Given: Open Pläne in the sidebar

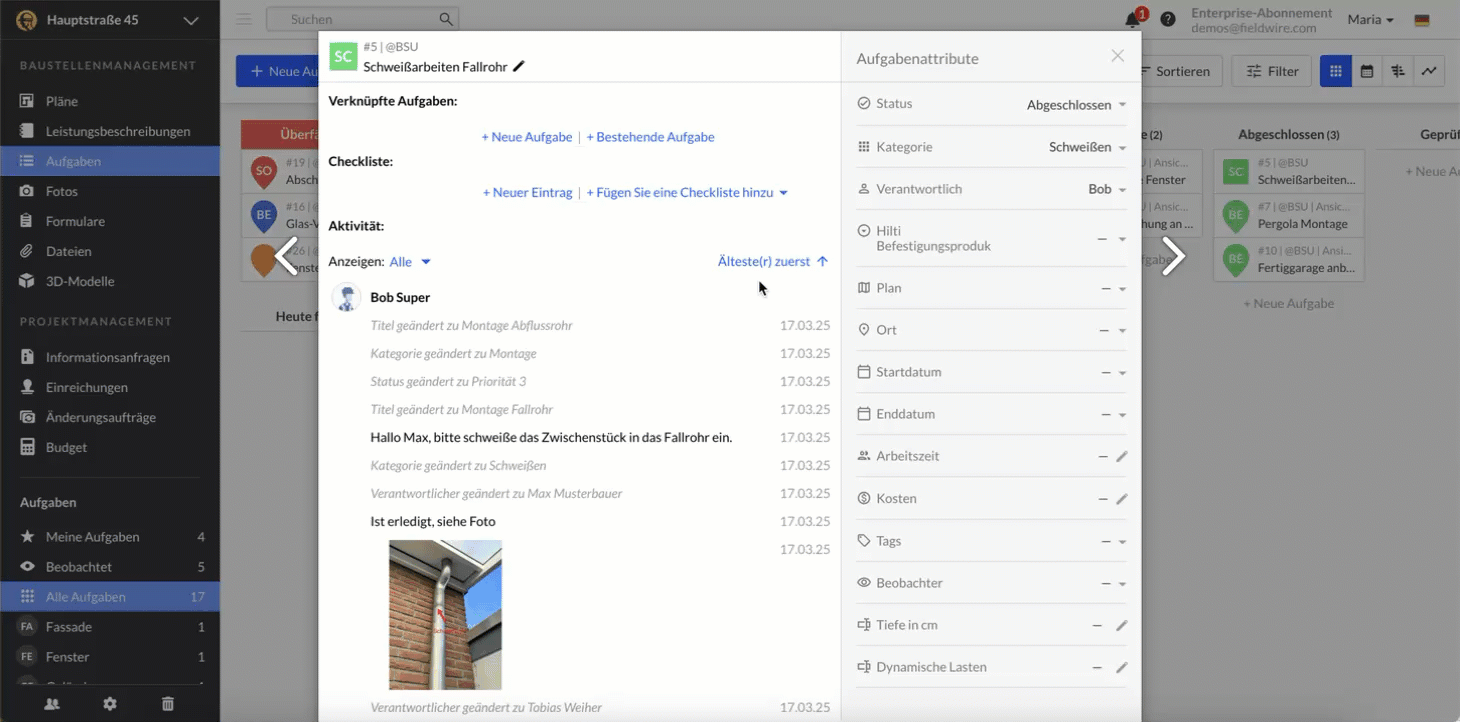Looking at the screenshot, I should (x=62, y=101).
